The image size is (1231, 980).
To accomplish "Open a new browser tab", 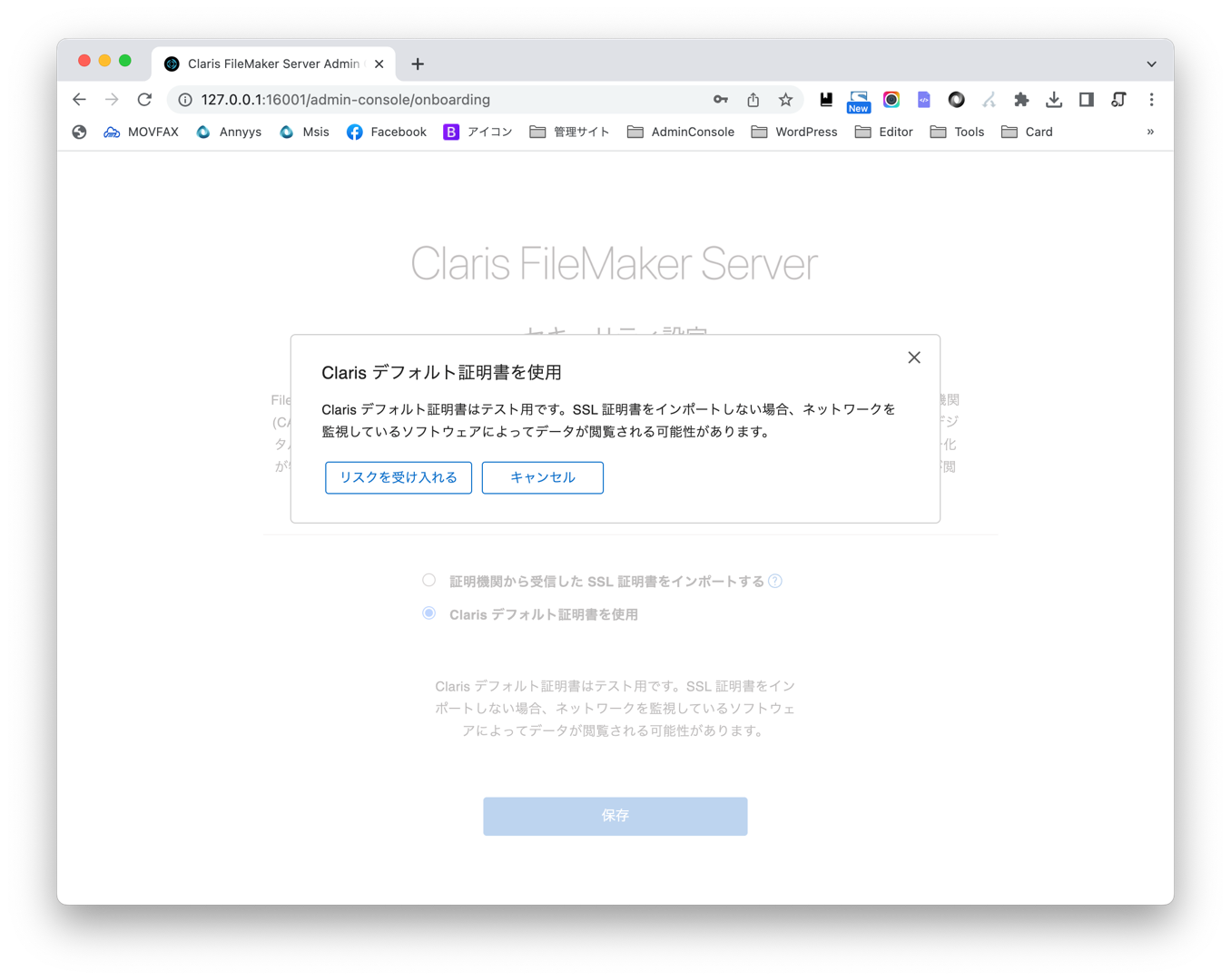I will click(418, 64).
